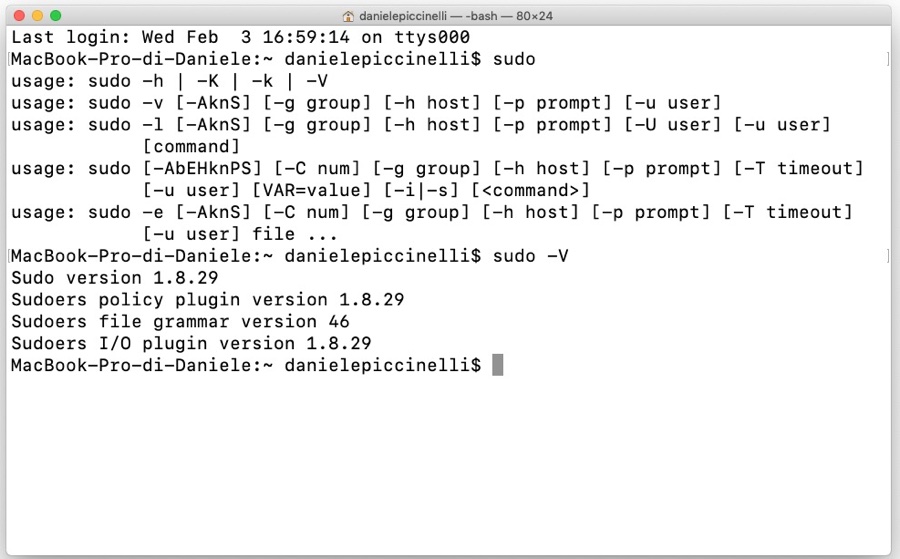This screenshot has width=900, height=559.
Task: Click the first "sudo" command typed at prompt
Action: (x=514, y=60)
